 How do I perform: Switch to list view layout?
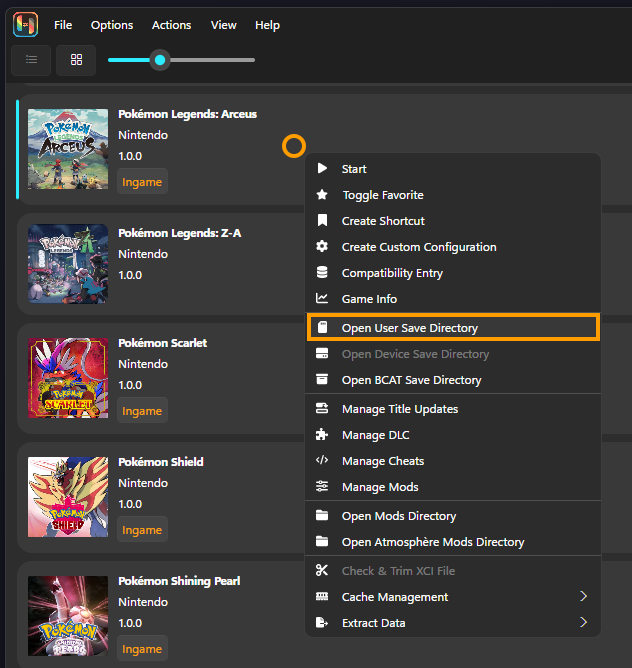[x=31, y=60]
